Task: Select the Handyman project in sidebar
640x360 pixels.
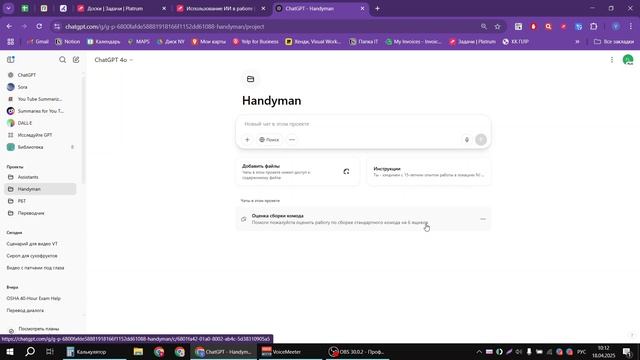Action: click(40, 189)
